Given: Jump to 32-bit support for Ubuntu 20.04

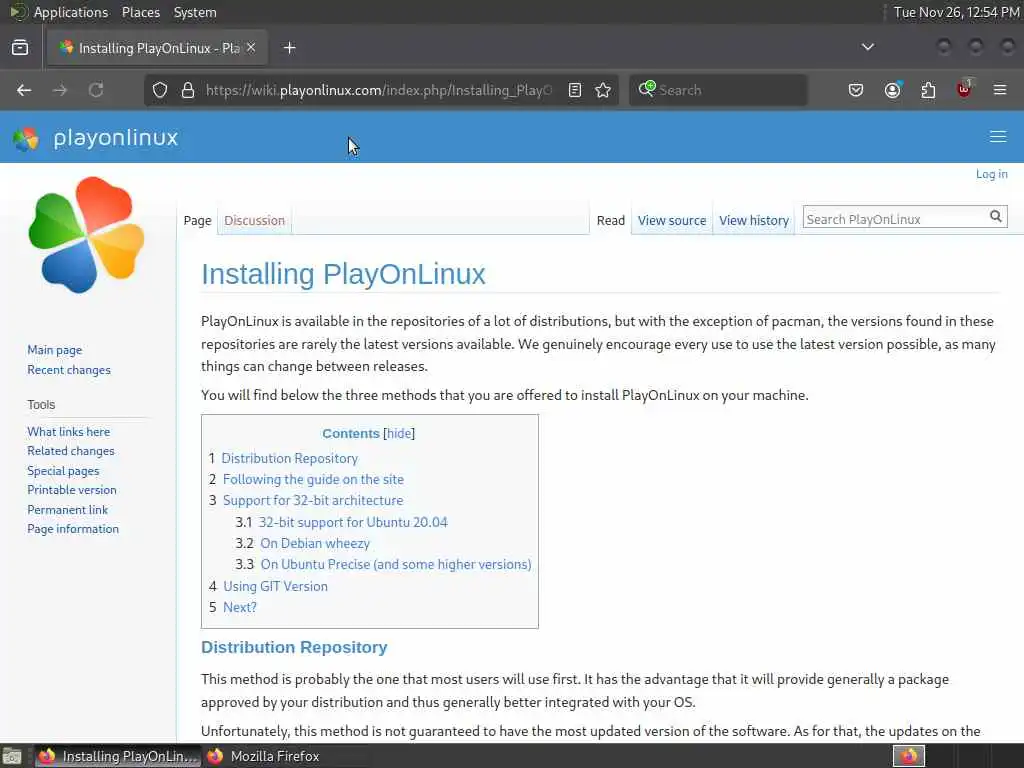Looking at the screenshot, I should [x=353, y=522].
